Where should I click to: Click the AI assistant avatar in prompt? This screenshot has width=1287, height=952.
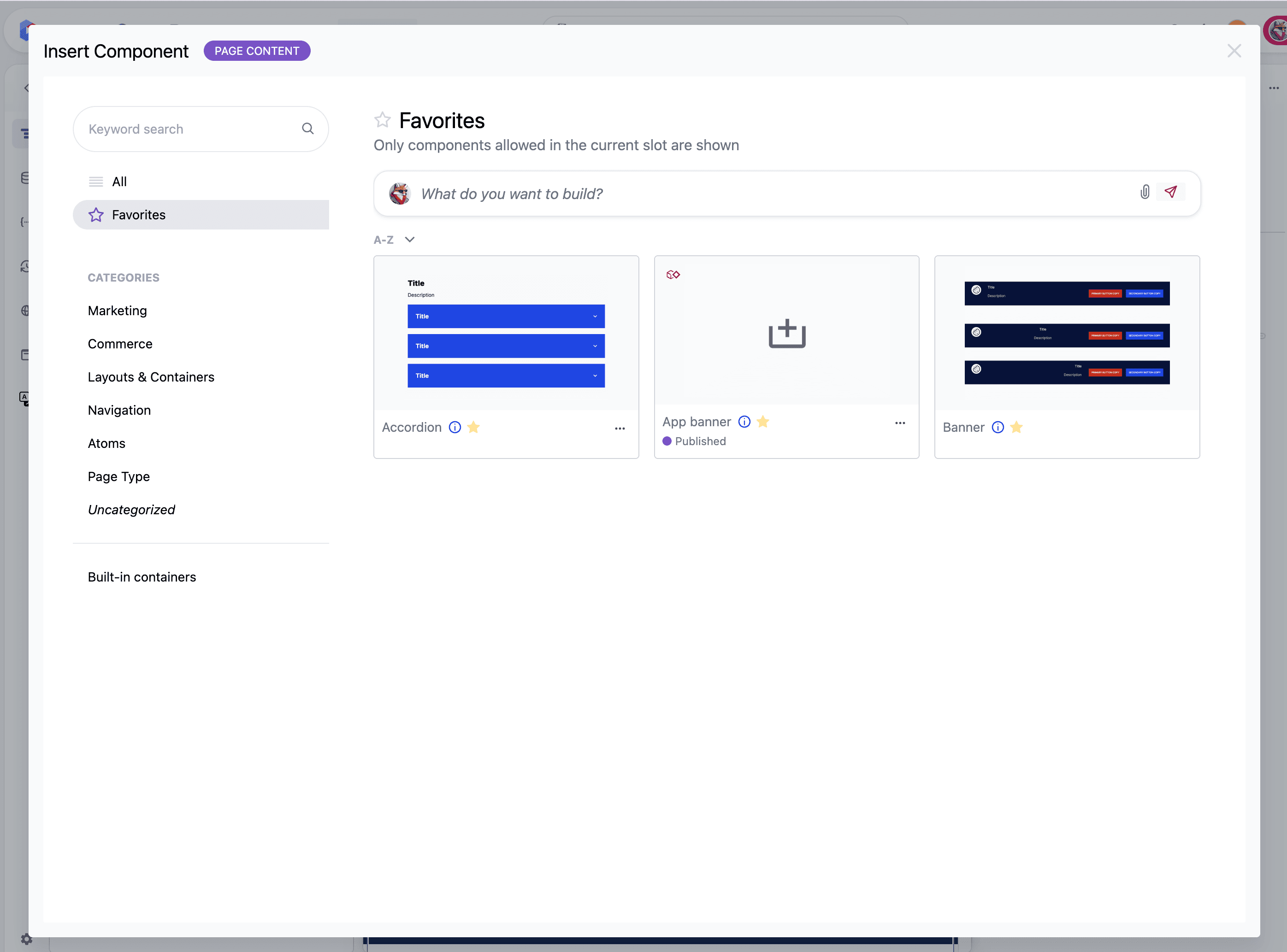(x=399, y=194)
